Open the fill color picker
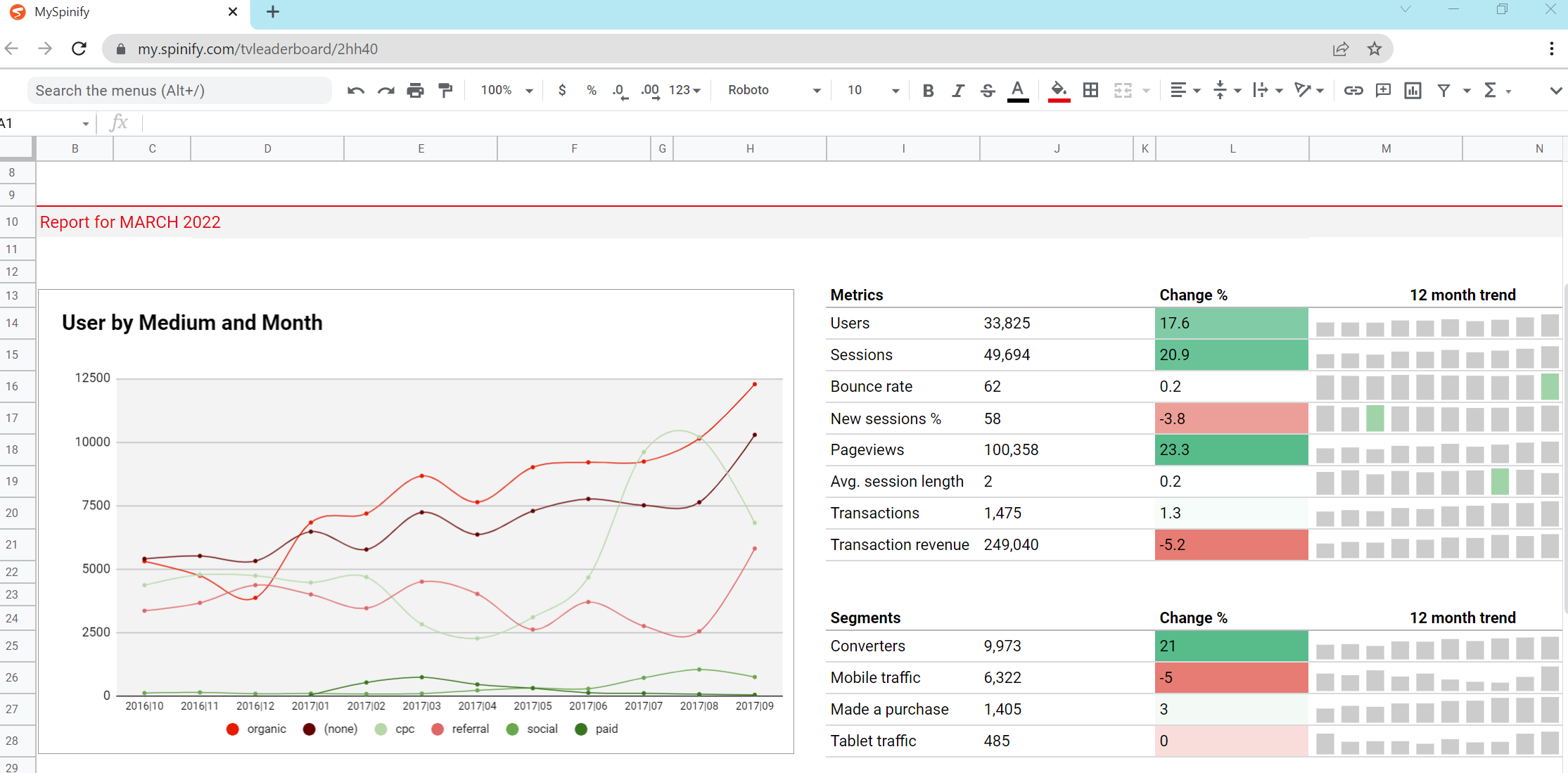Image resolution: width=1568 pixels, height=773 pixels. 1059,91
